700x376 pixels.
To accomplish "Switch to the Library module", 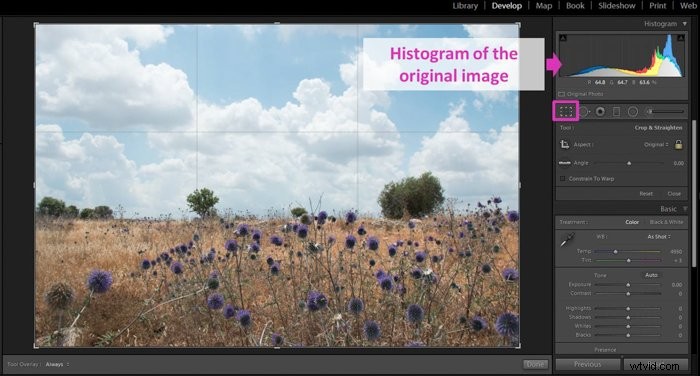I will 465,6.
